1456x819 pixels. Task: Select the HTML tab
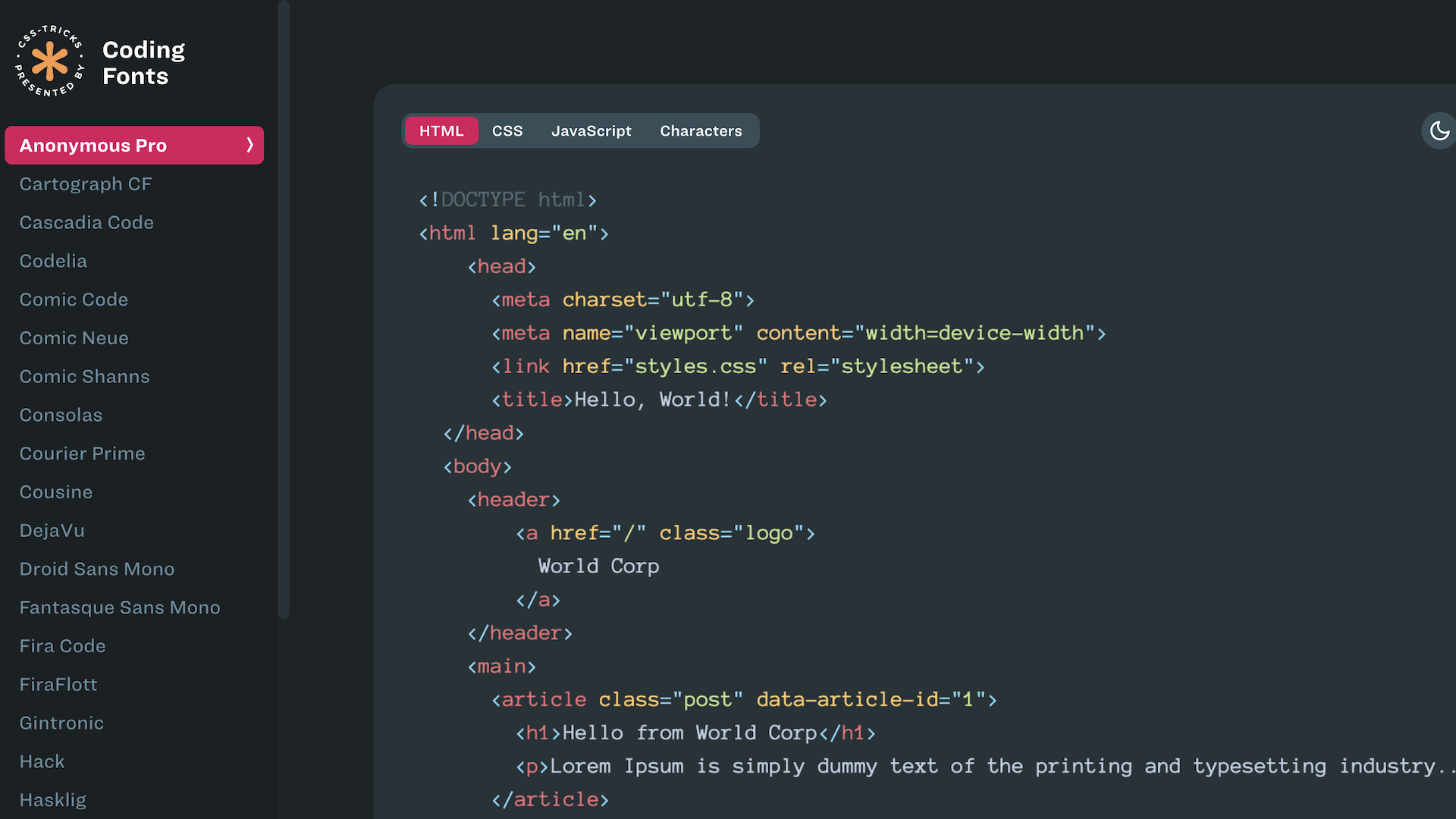pos(441,130)
